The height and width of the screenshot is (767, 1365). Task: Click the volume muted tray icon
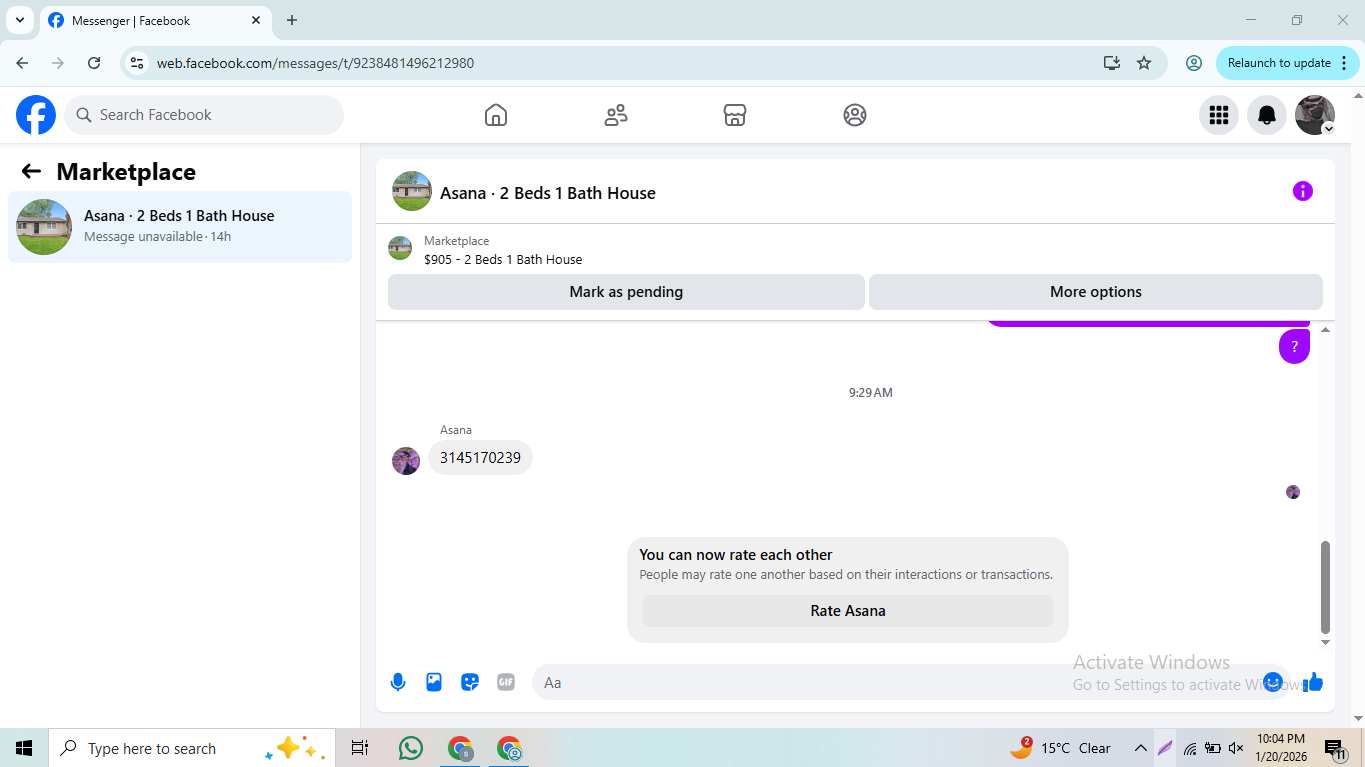click(x=1236, y=748)
